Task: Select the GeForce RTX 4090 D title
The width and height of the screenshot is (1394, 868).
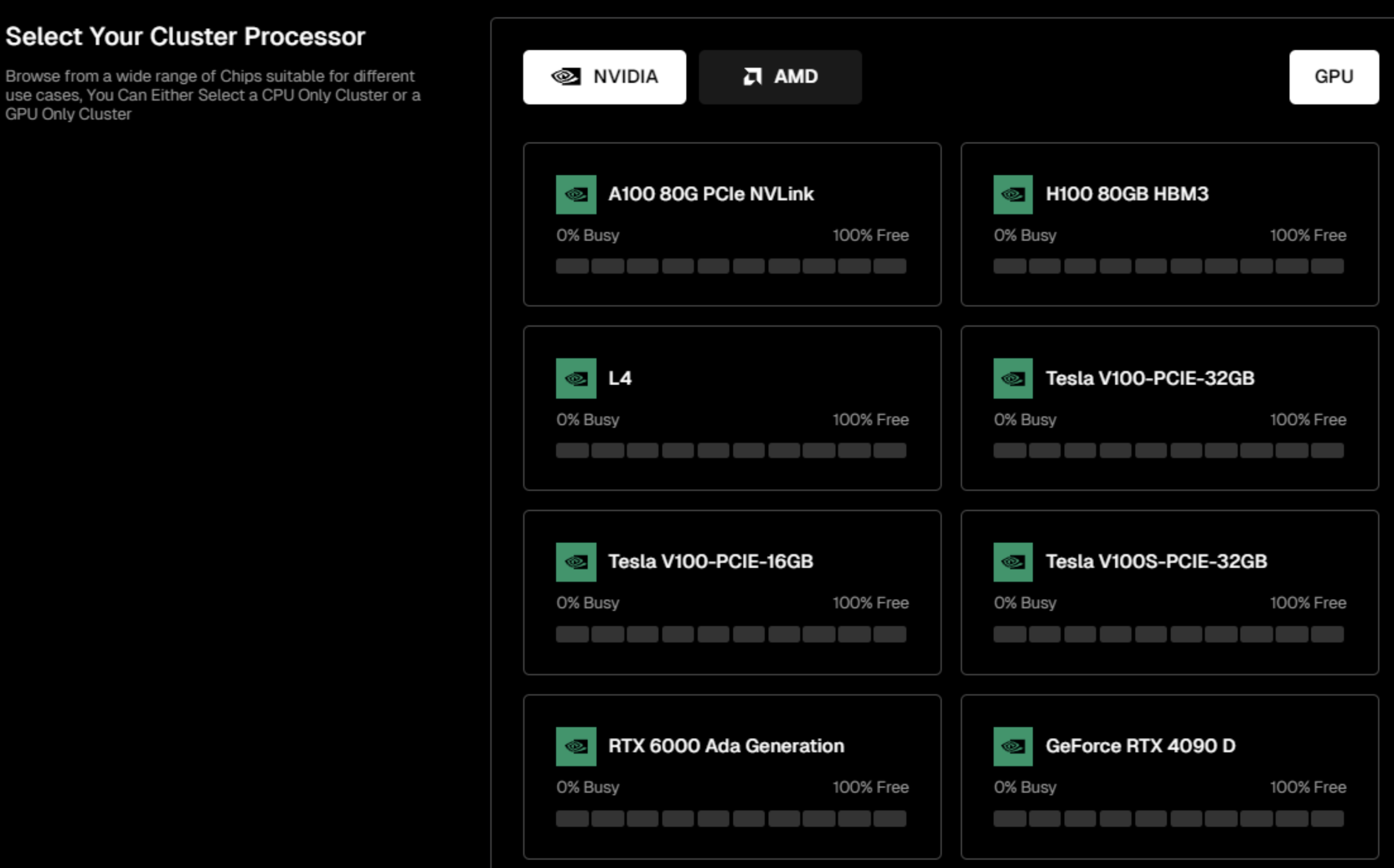Action: (x=1140, y=746)
